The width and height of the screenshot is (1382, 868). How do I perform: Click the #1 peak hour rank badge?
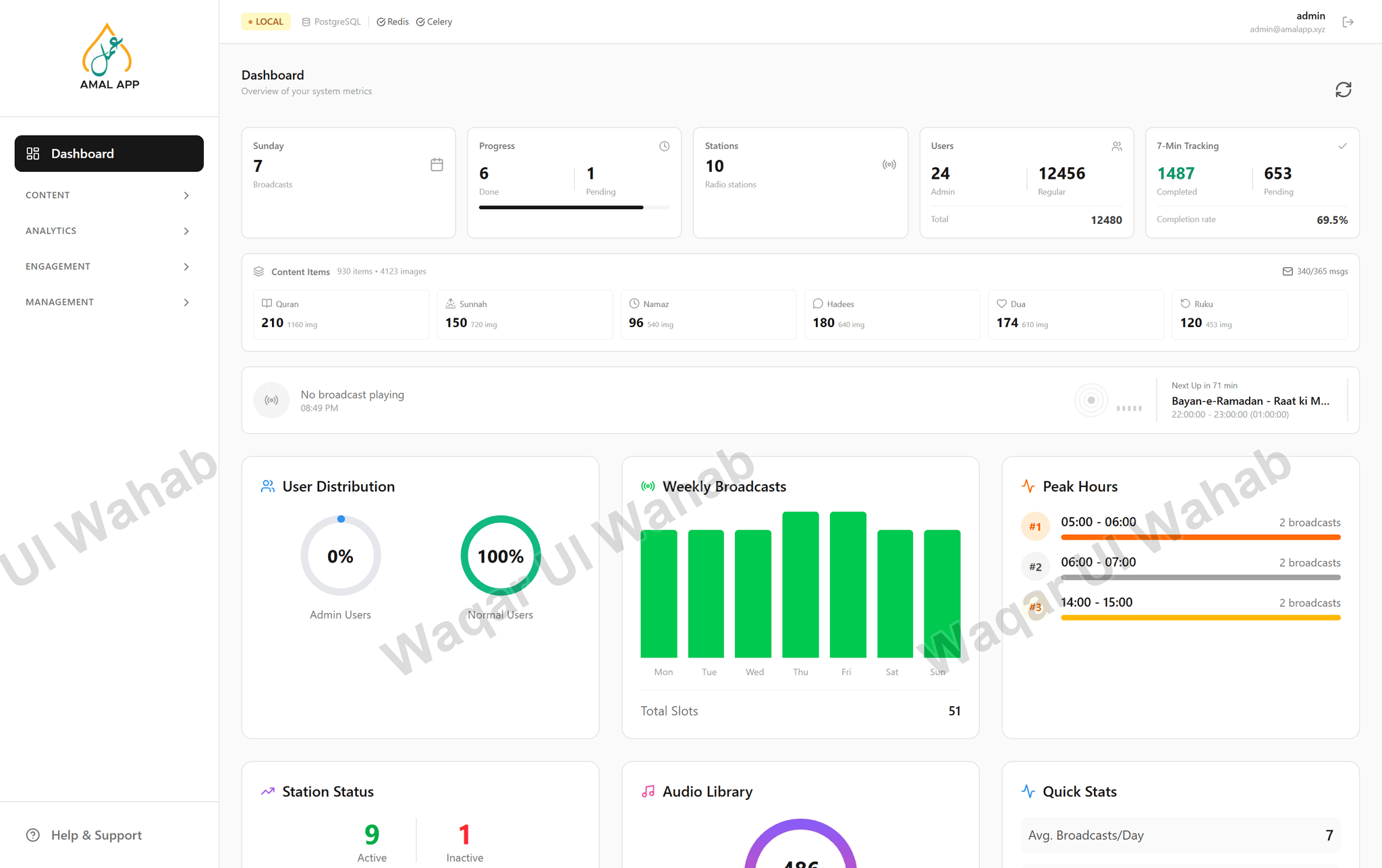[1035, 527]
